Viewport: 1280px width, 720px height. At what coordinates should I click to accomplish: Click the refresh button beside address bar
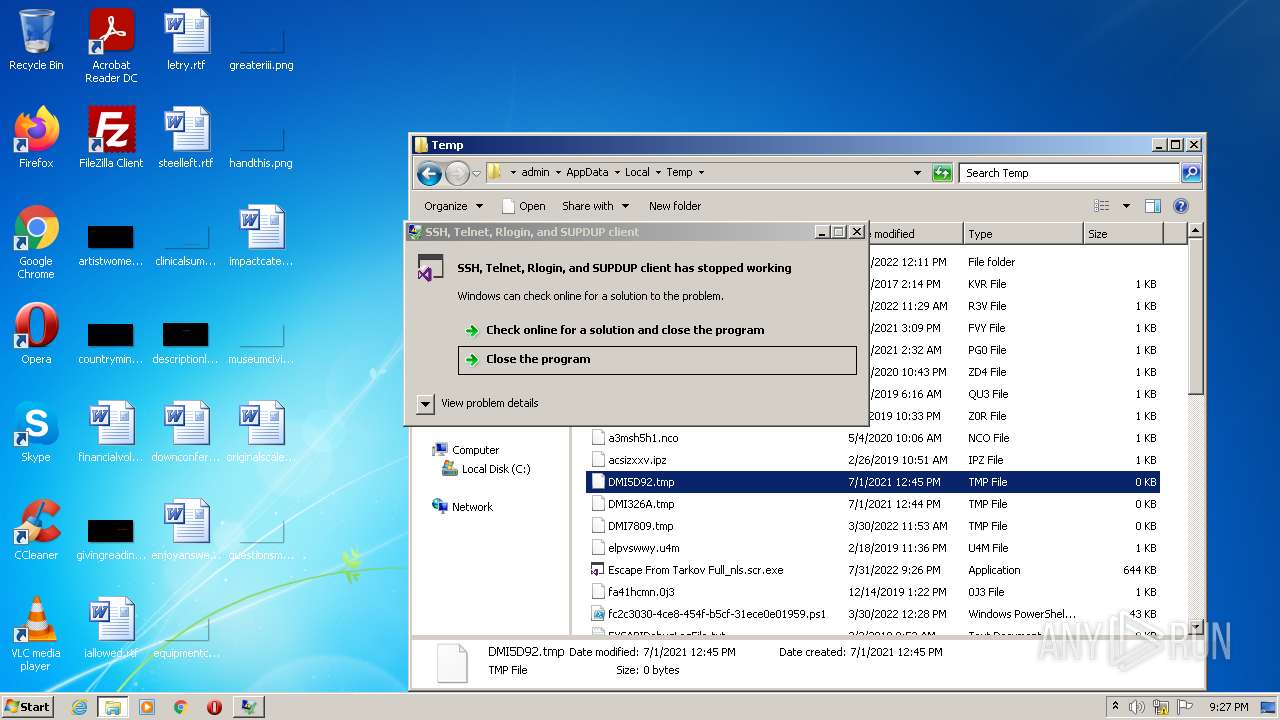tap(942, 173)
